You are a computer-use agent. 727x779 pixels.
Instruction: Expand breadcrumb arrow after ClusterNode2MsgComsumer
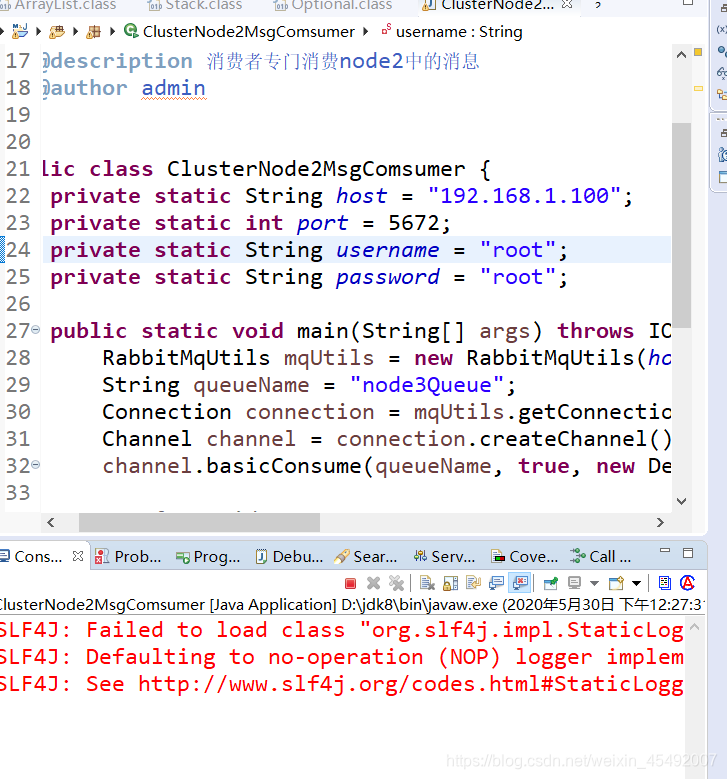(x=366, y=31)
